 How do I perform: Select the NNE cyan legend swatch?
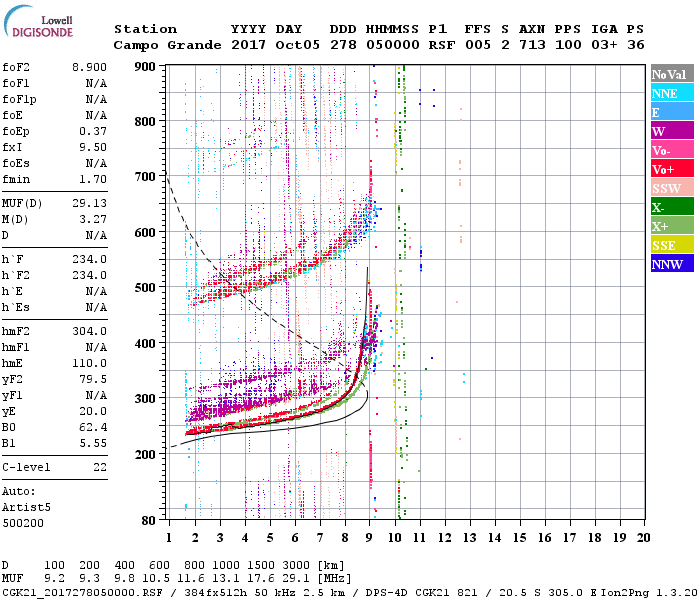point(672,93)
